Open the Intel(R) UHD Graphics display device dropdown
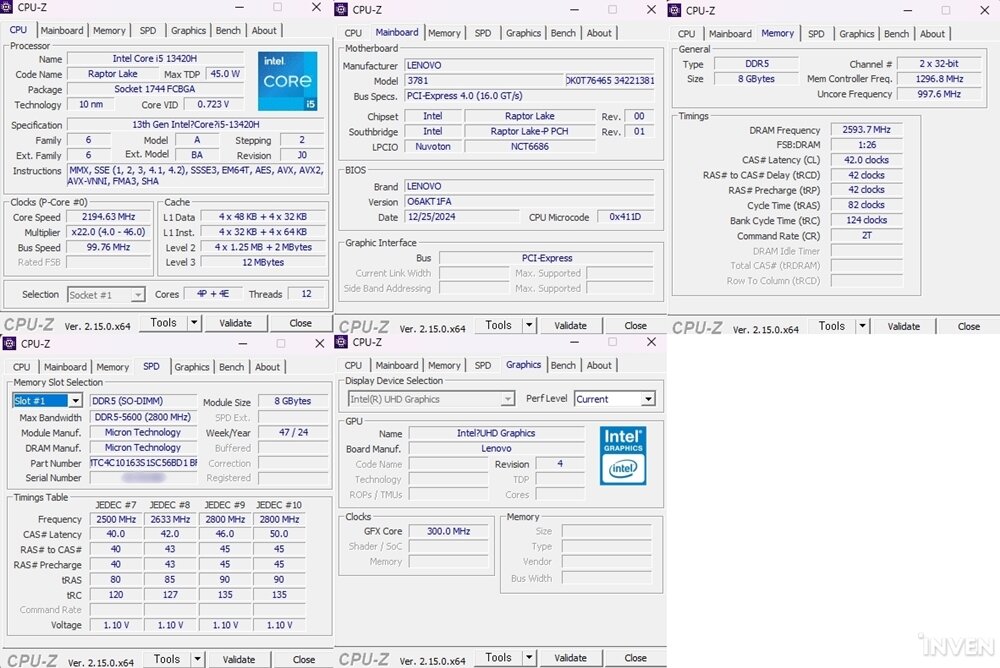This screenshot has height=668, width=1000. tap(507, 399)
